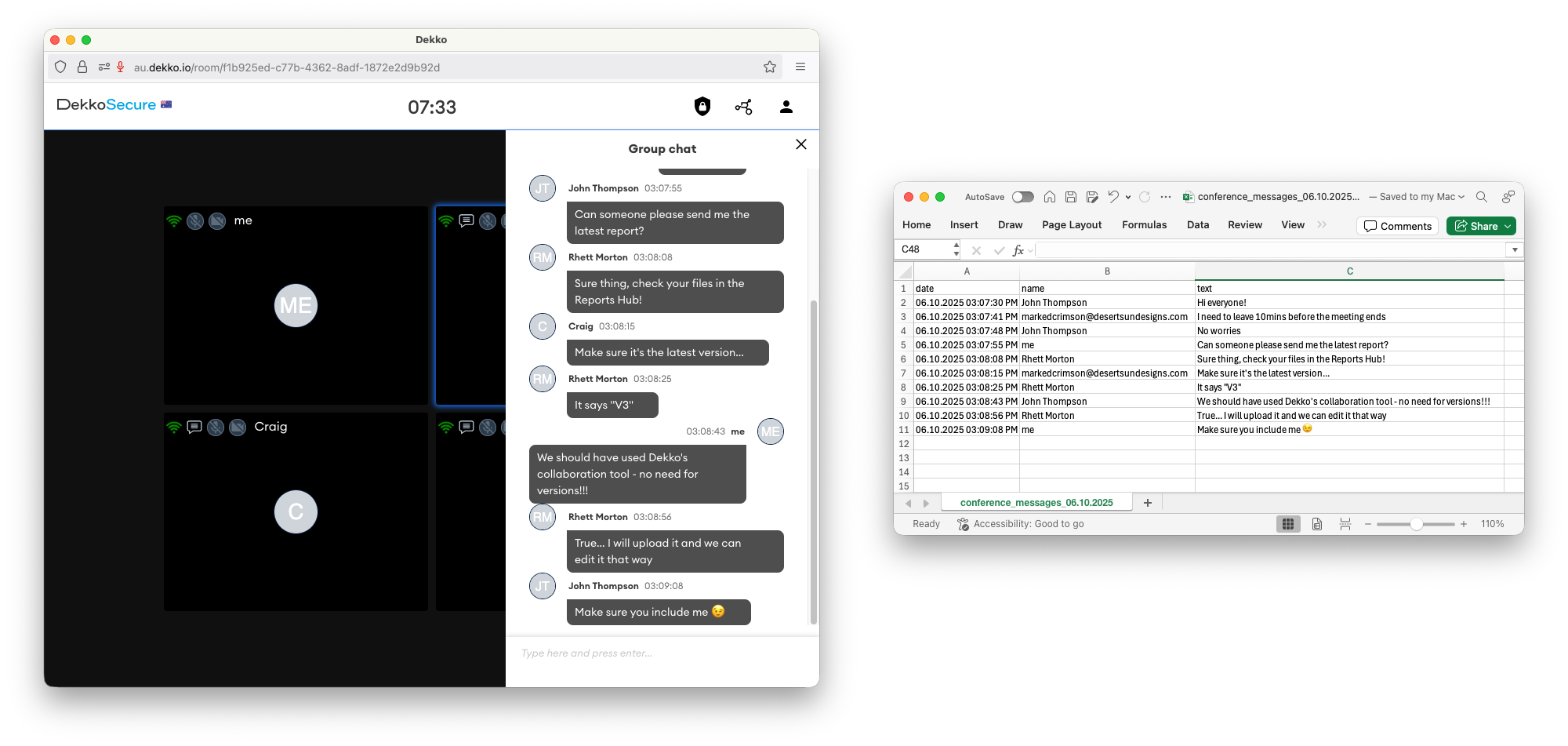Click the chat message input field
This screenshot has width=1568, height=746.
[662, 653]
